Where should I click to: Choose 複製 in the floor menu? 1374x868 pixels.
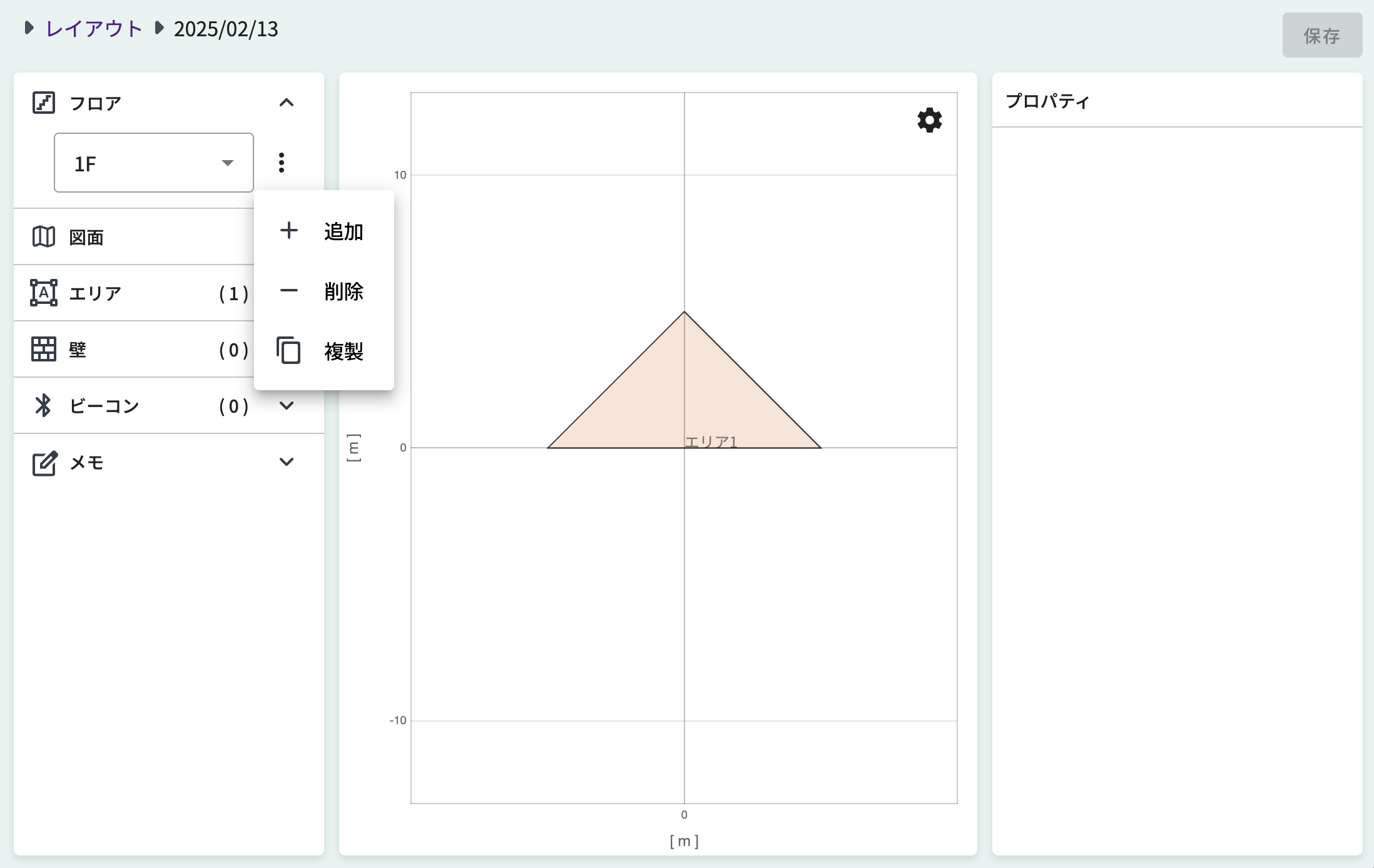tap(343, 351)
